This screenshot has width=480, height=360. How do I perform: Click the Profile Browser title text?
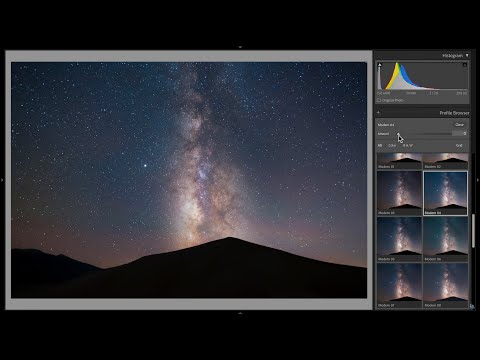tap(454, 113)
